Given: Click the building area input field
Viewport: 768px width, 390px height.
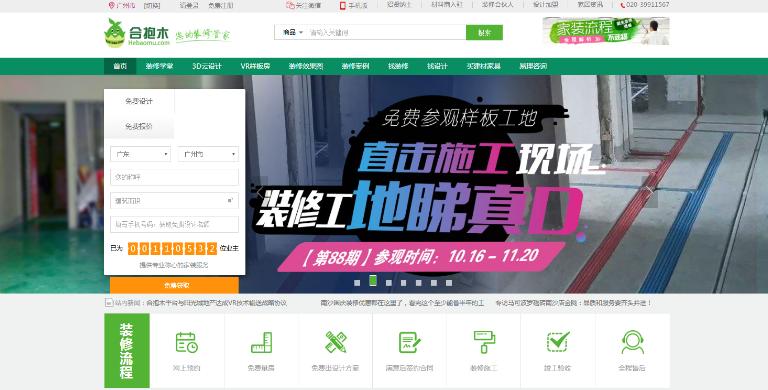Looking at the screenshot, I should [174, 201].
